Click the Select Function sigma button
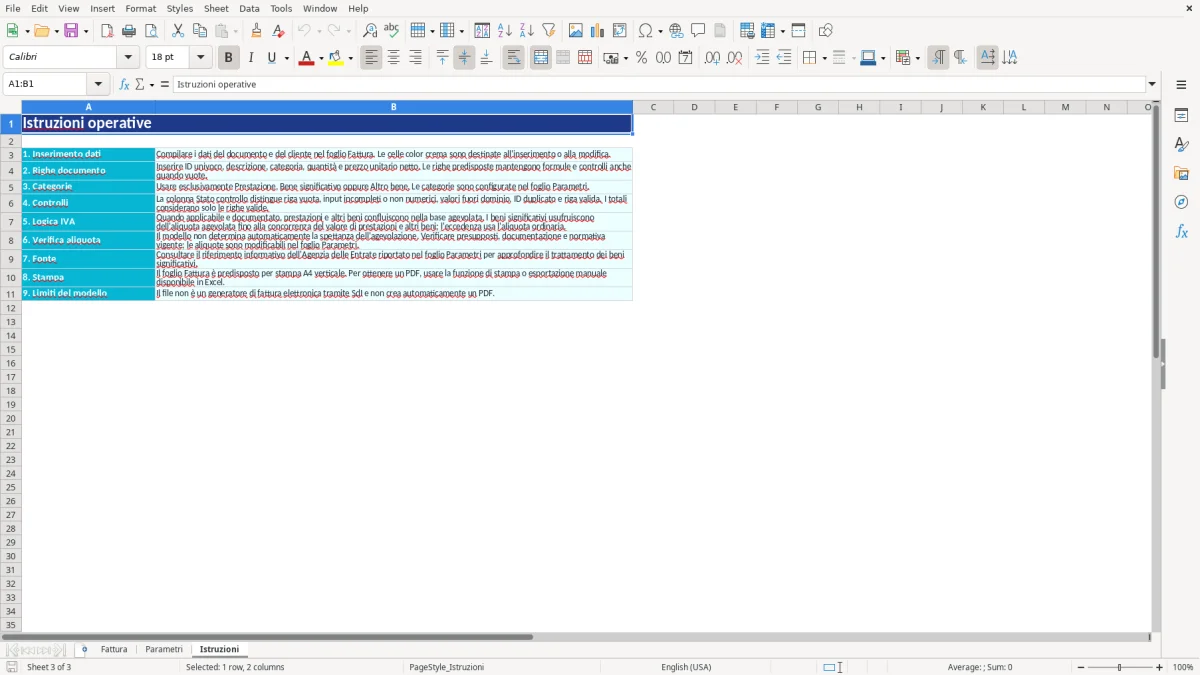The width and height of the screenshot is (1200, 675). click(140, 84)
